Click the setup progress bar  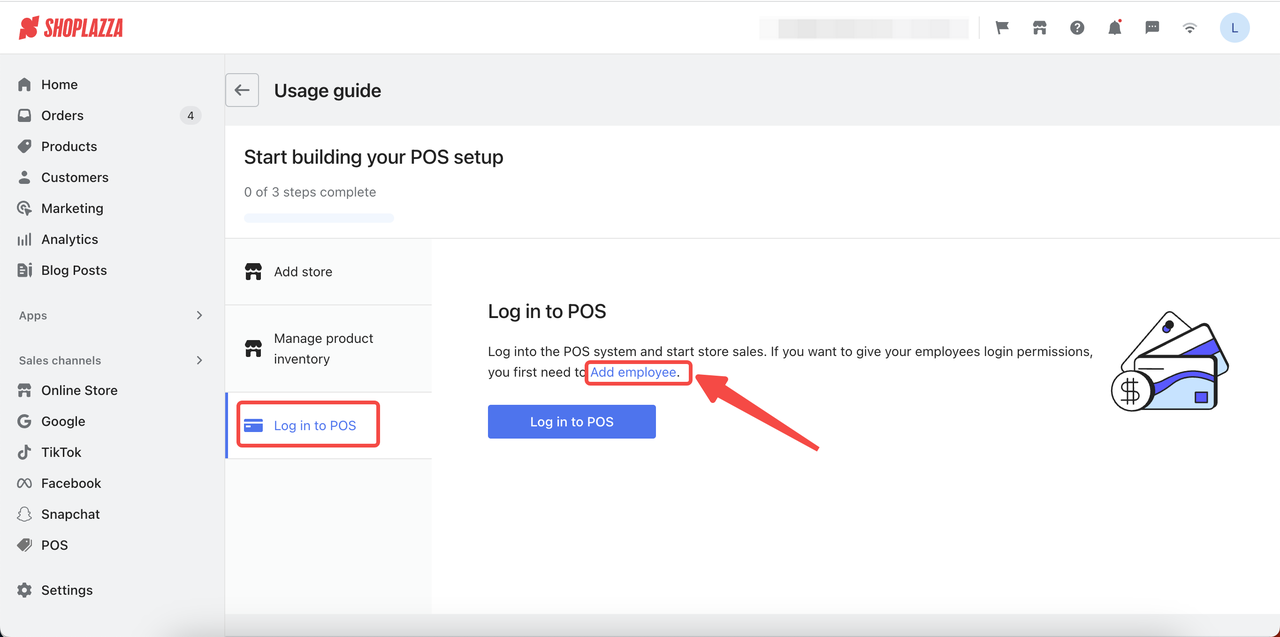[319, 218]
